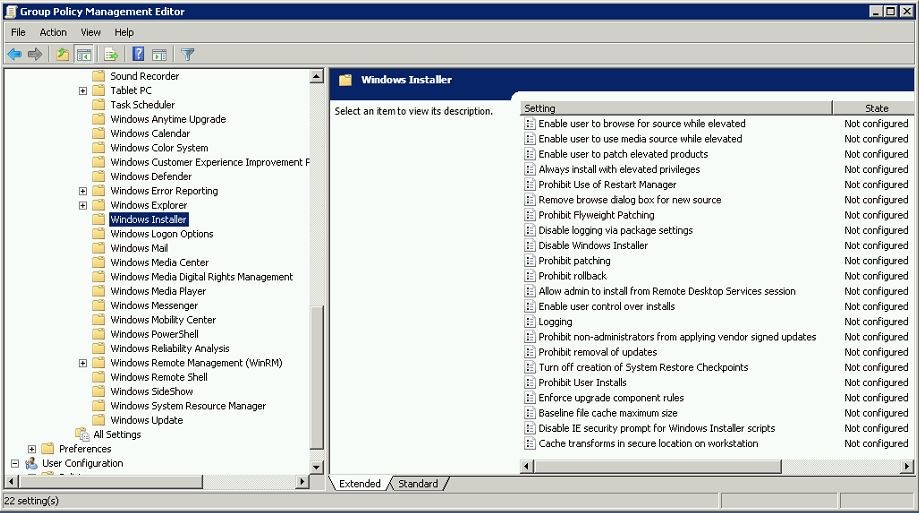Viewport: 919px width, 513px height.
Task: Expand the Windows Error Reporting node
Action: [x=83, y=191]
